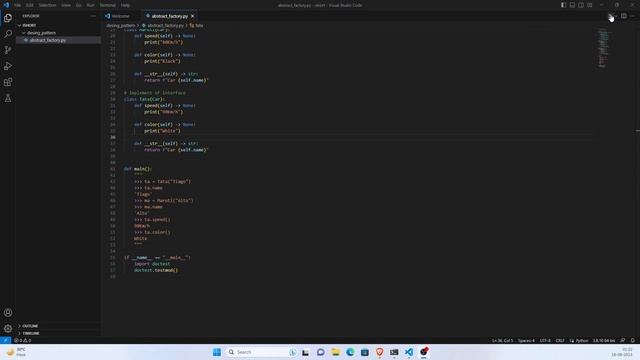Open Explorer Views and More Actions ellipsis
The image size is (640, 360).
93,16
